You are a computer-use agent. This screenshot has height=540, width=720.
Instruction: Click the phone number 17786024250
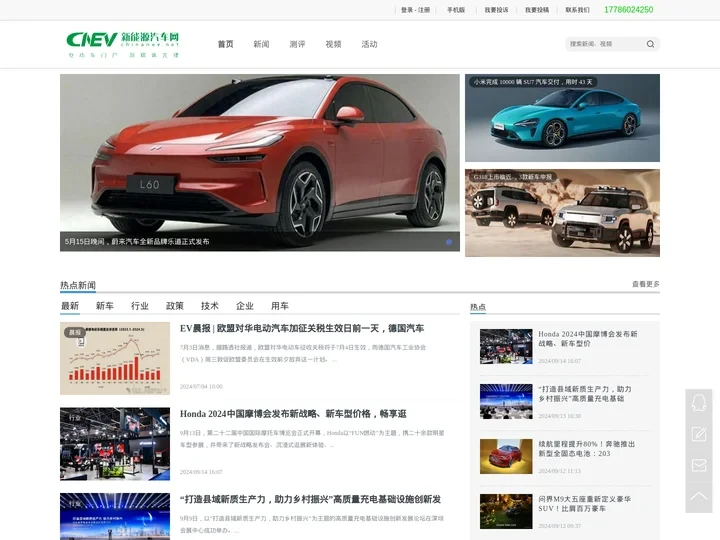[x=628, y=10]
